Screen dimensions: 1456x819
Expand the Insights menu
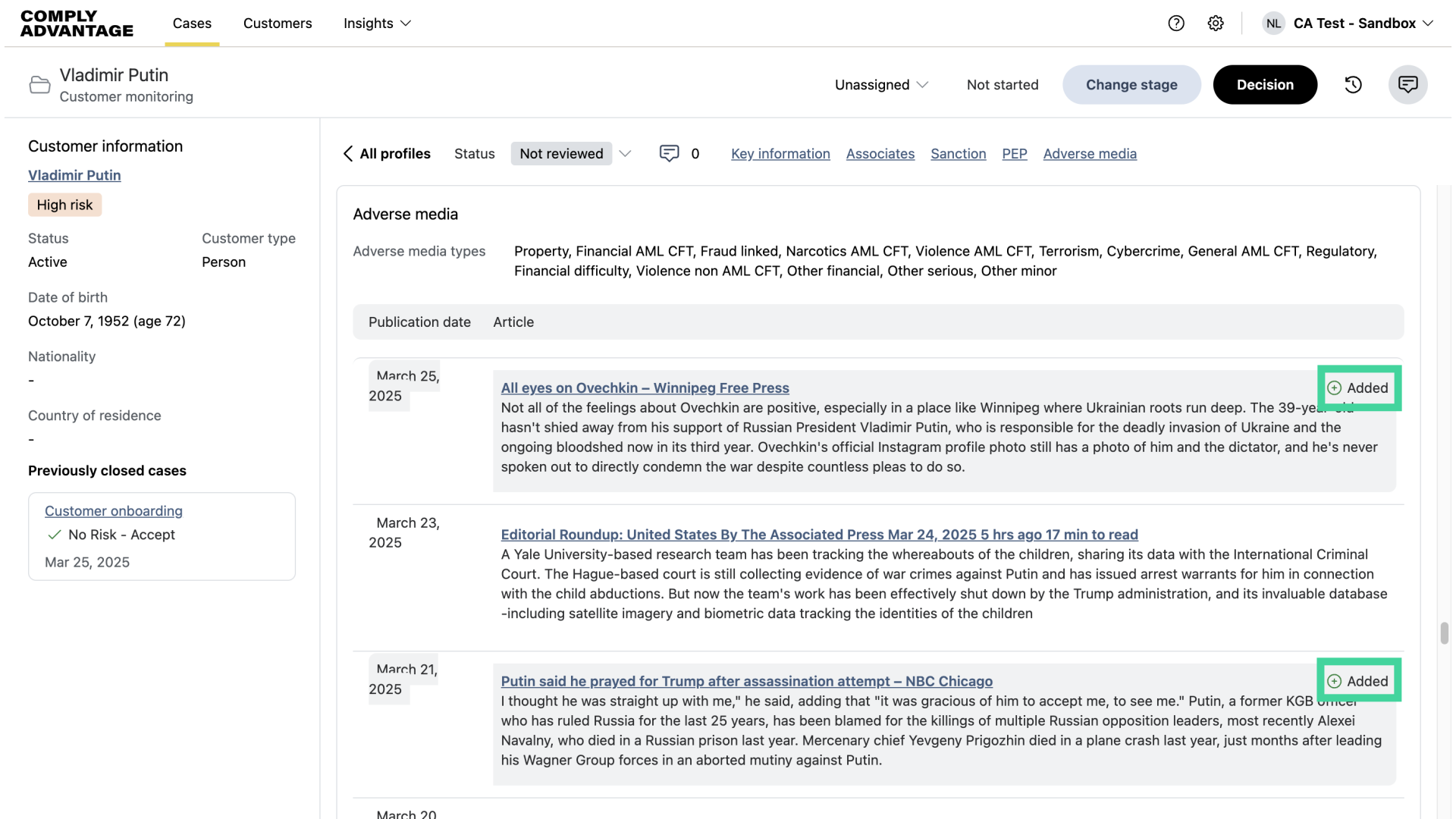pos(377,24)
